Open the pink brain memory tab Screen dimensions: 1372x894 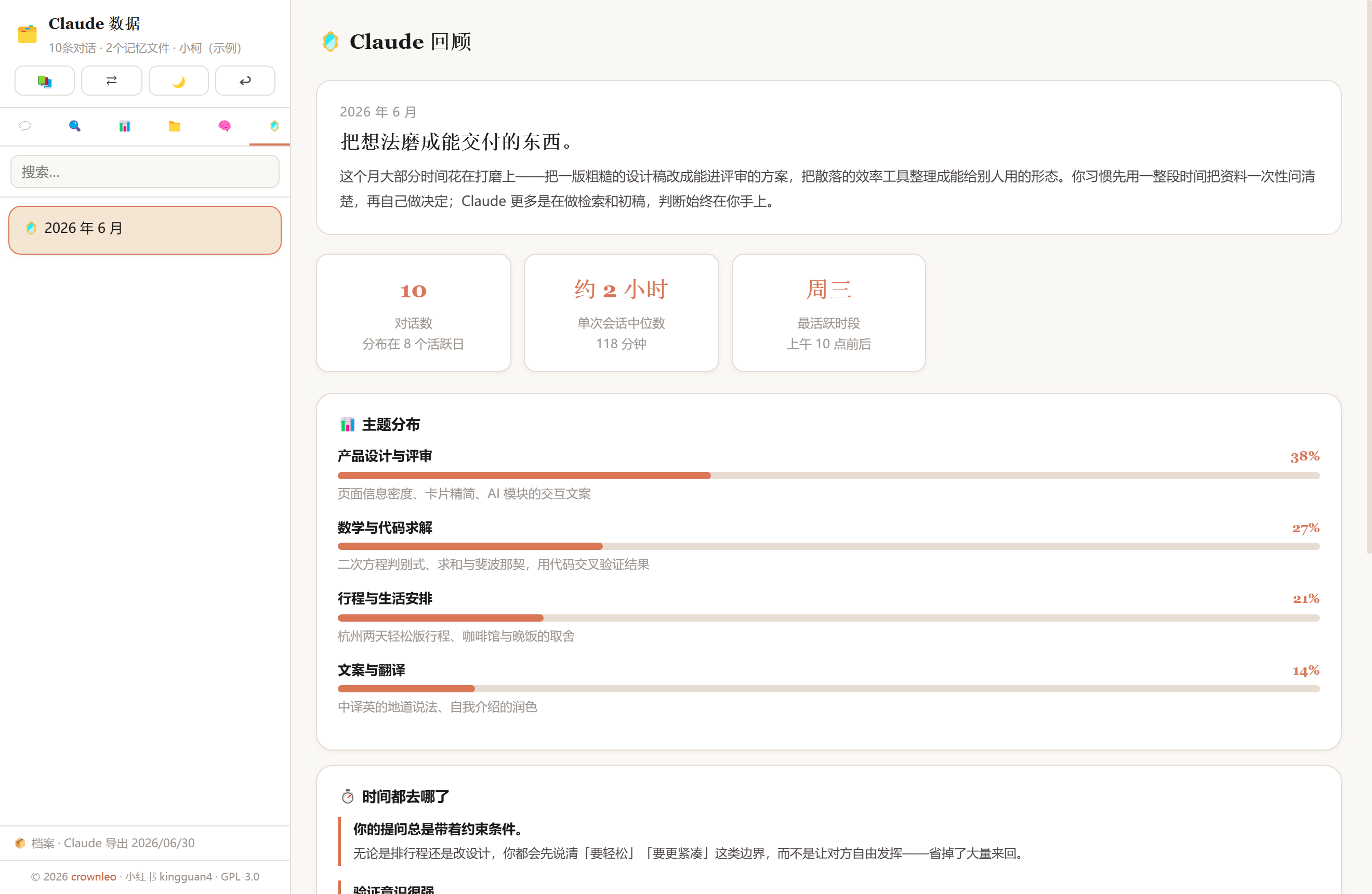[x=224, y=126]
